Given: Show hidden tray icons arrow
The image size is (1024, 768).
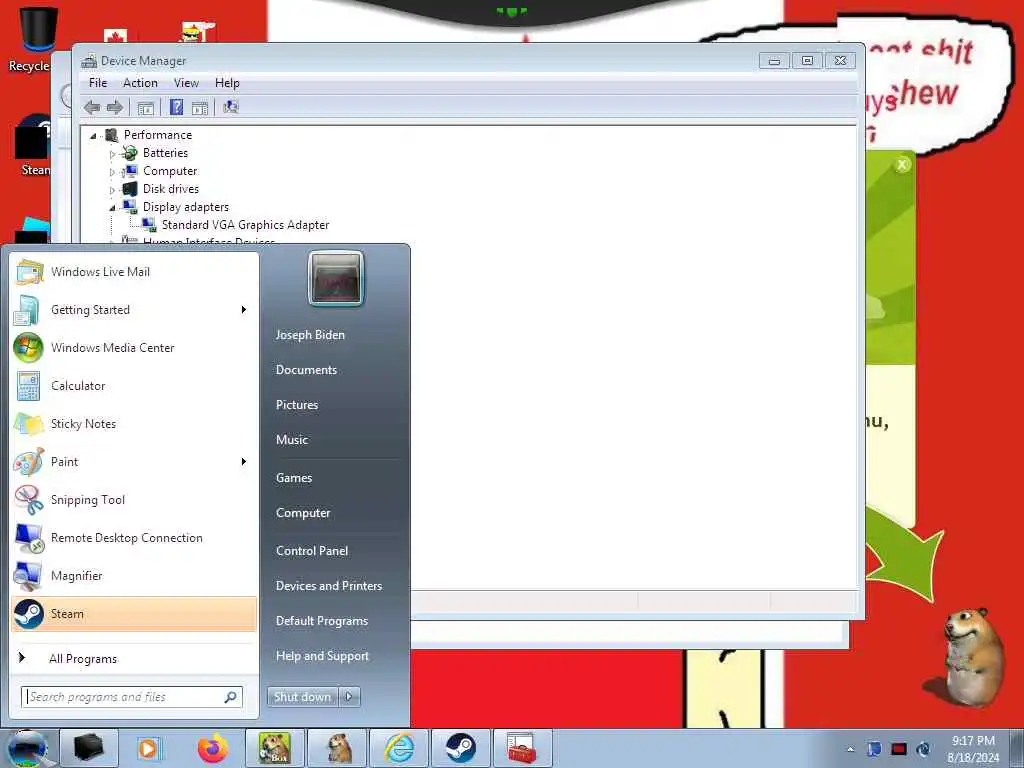Looking at the screenshot, I should (x=850, y=749).
